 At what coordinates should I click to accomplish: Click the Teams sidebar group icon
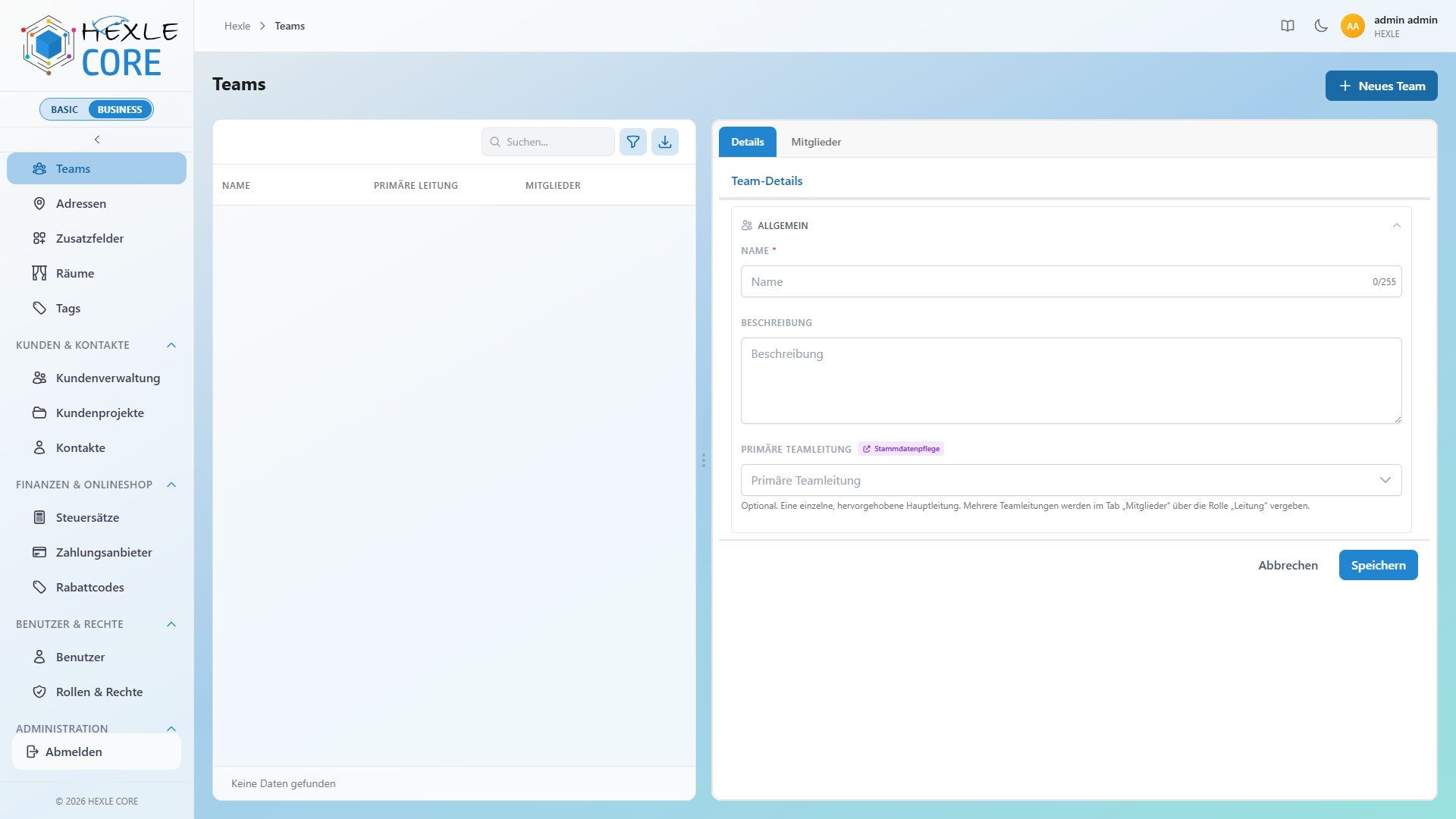pyautogui.click(x=39, y=168)
